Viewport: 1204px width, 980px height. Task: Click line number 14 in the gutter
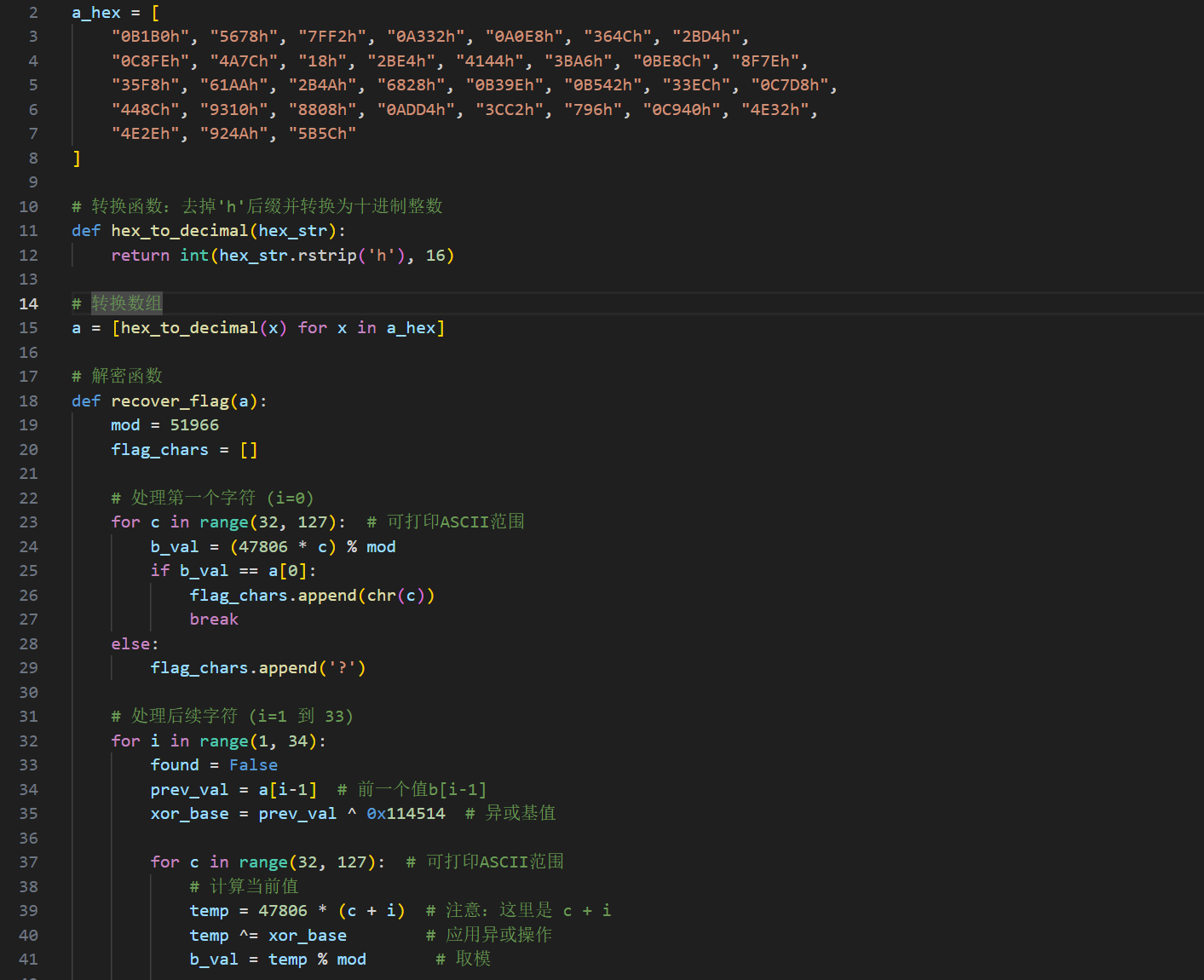click(28, 304)
